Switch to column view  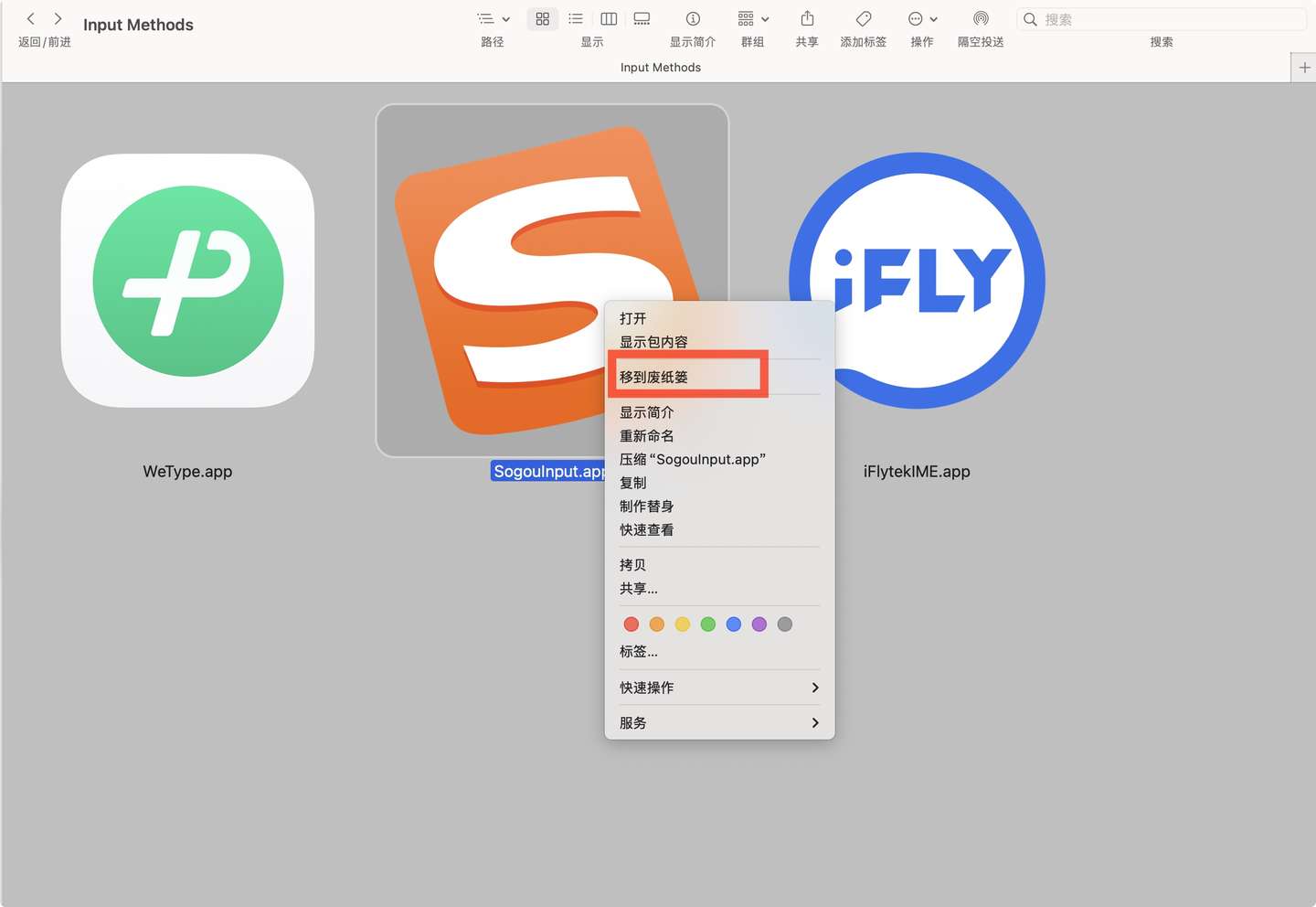click(x=609, y=18)
